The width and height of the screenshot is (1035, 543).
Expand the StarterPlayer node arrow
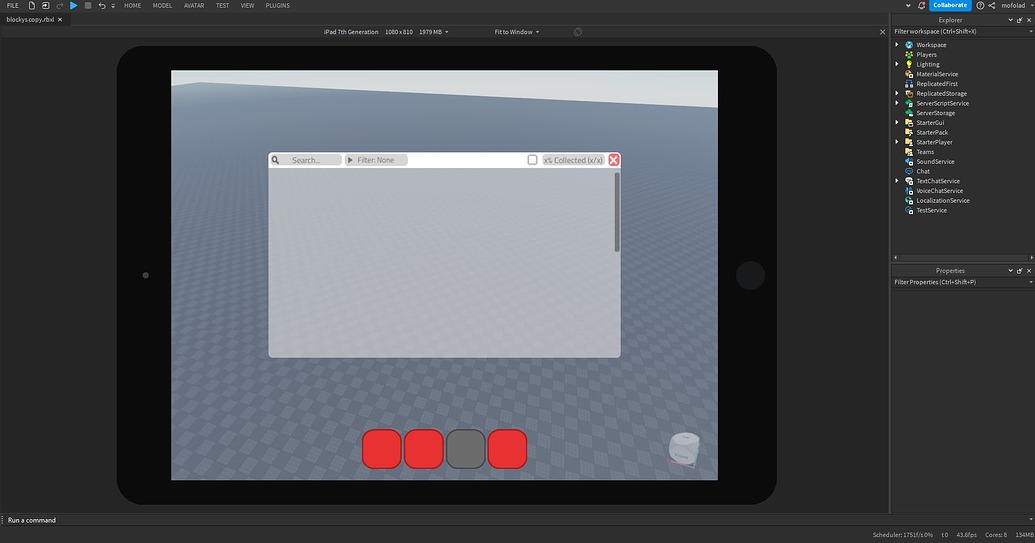pos(896,142)
